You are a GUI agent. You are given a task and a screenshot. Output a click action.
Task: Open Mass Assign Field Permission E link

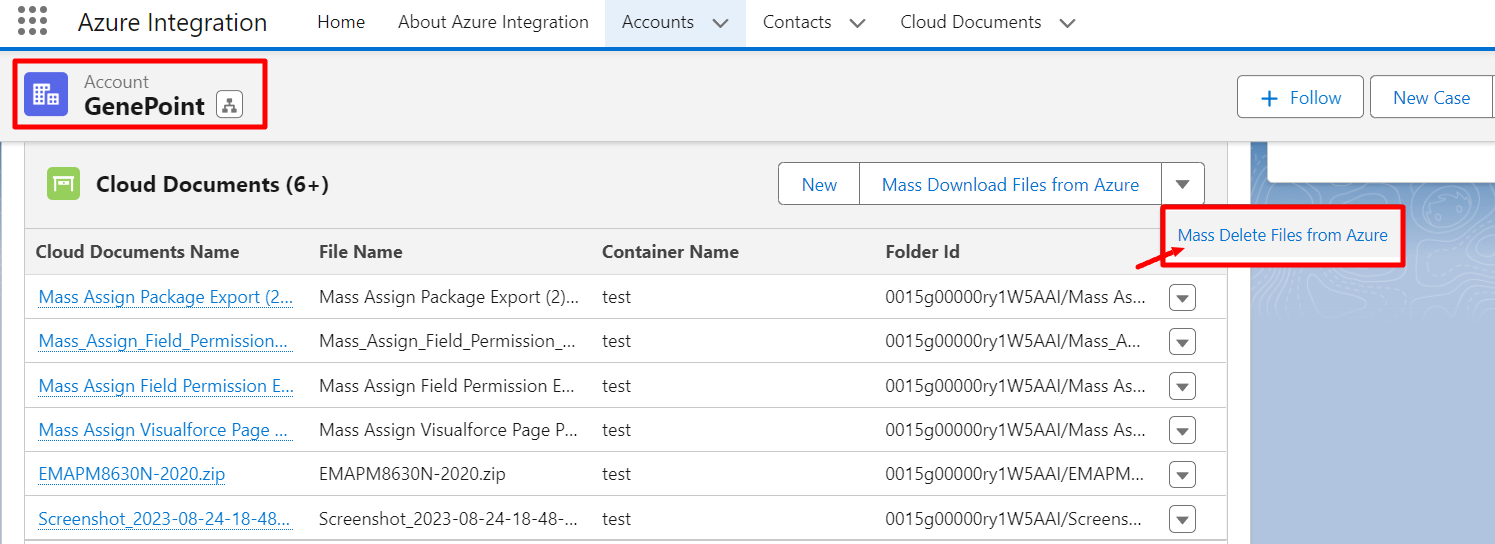pos(166,386)
